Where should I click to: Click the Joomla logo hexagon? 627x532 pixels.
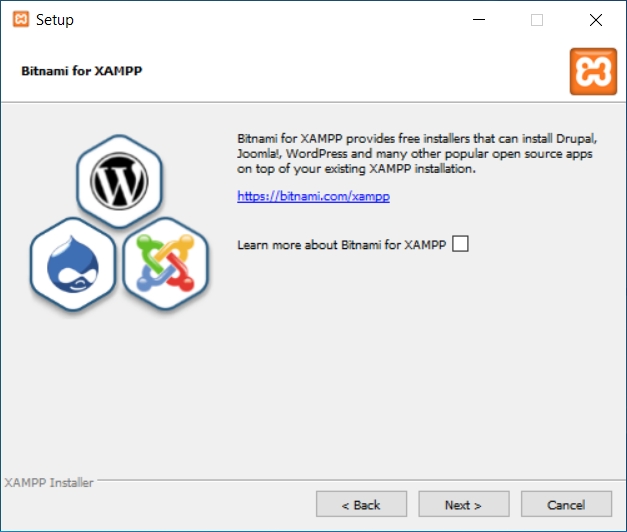pos(164,264)
